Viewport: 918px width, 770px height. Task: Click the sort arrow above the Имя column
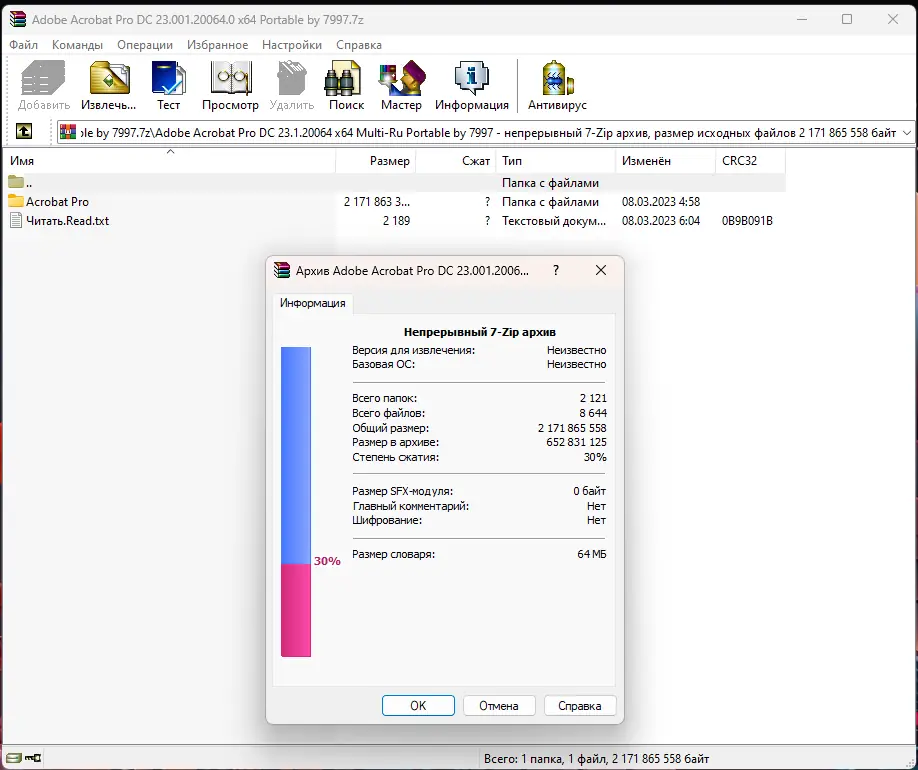tap(170, 152)
